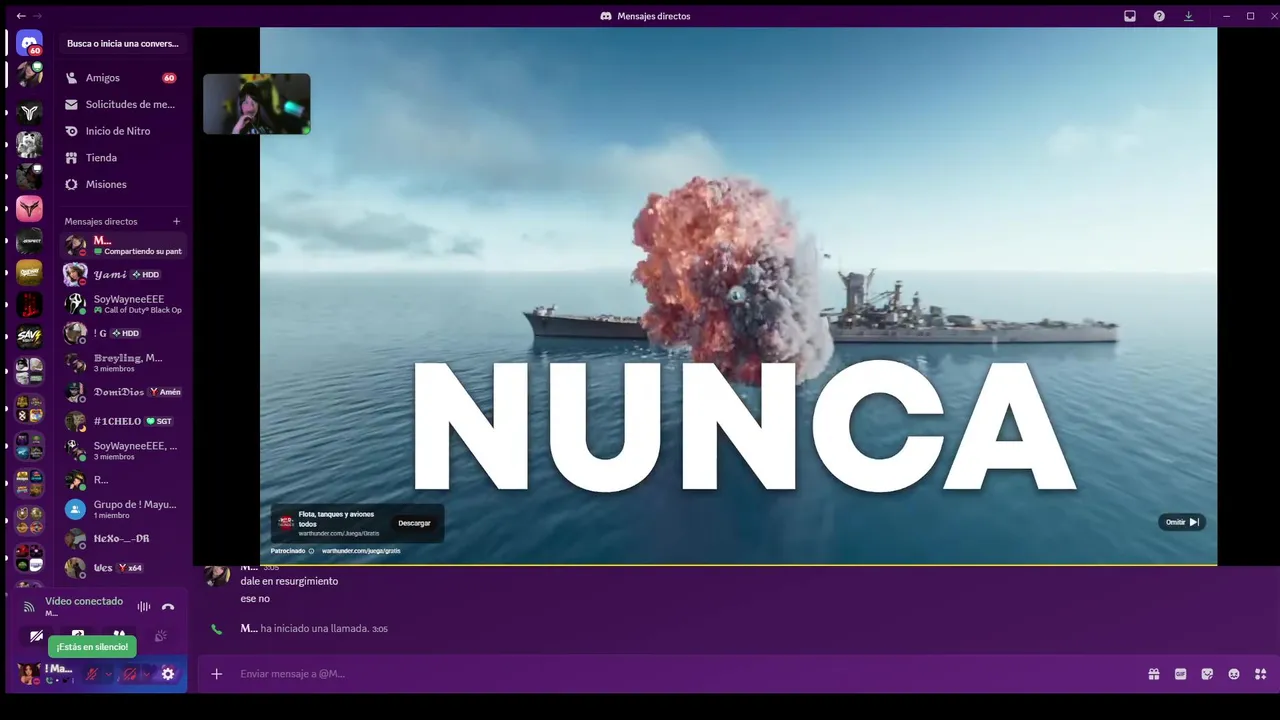Open the emoji picker
The height and width of the screenshot is (720, 1280).
click(1234, 674)
